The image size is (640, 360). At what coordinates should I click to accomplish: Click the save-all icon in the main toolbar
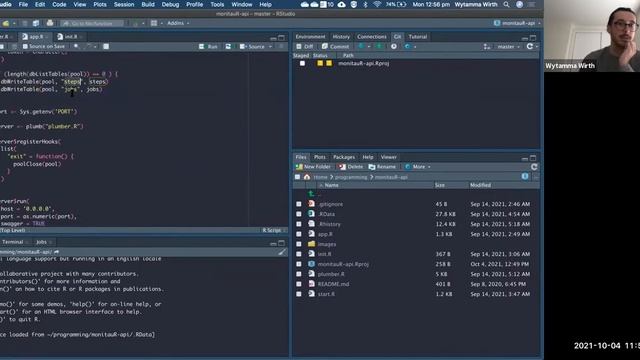click(x=36, y=23)
